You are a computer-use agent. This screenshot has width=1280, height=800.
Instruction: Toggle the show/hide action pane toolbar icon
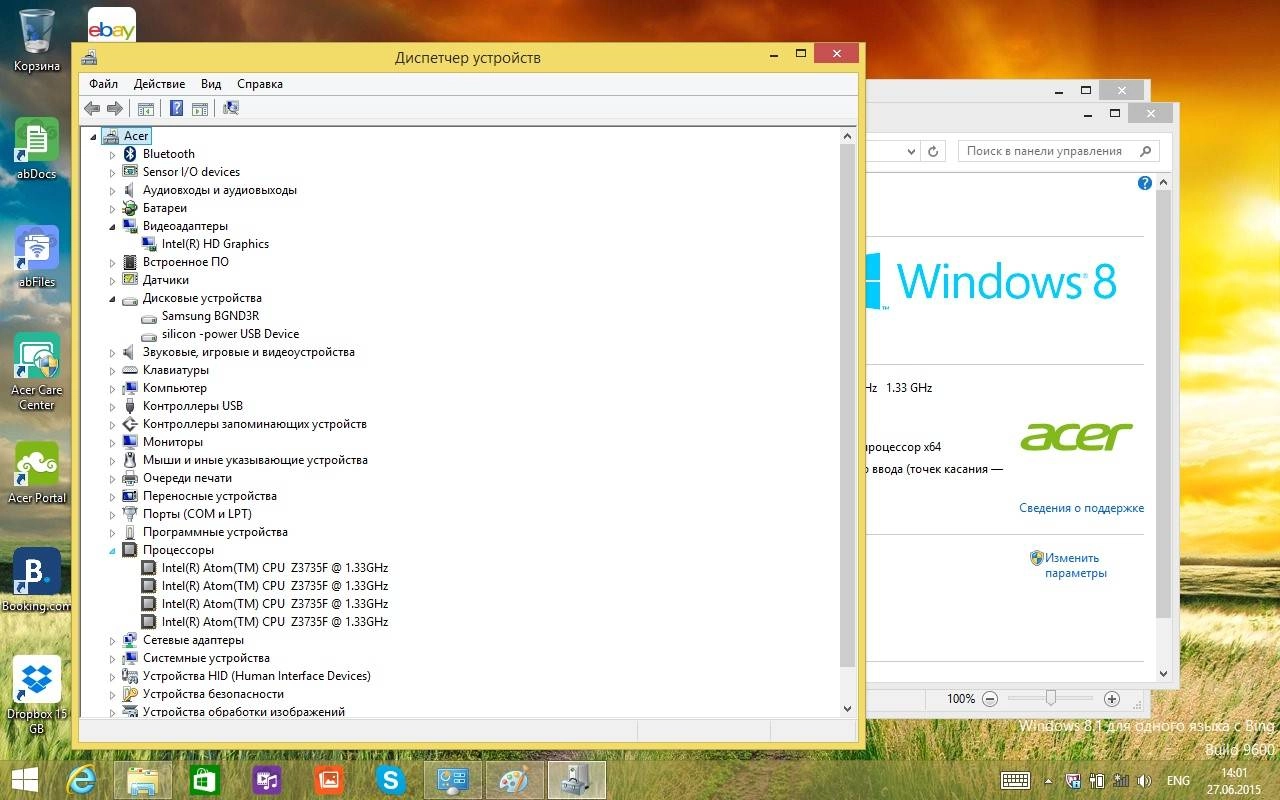click(199, 108)
